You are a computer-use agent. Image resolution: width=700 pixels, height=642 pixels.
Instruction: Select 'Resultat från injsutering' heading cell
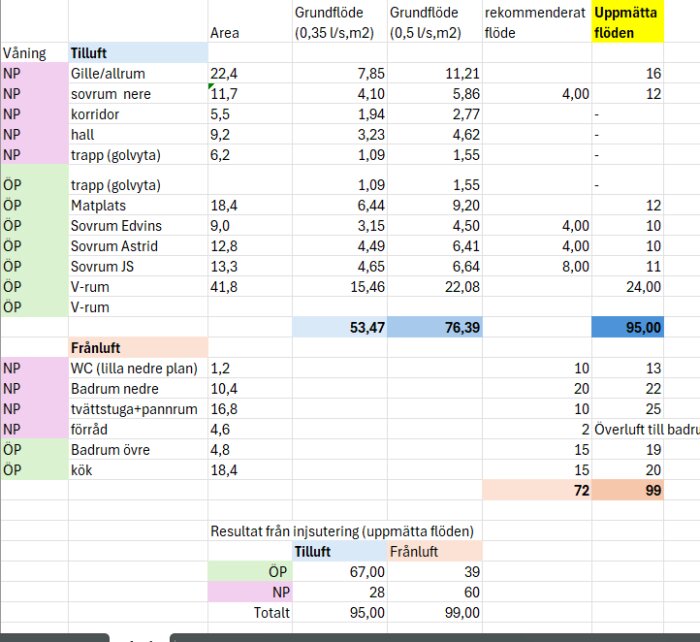[342, 531]
